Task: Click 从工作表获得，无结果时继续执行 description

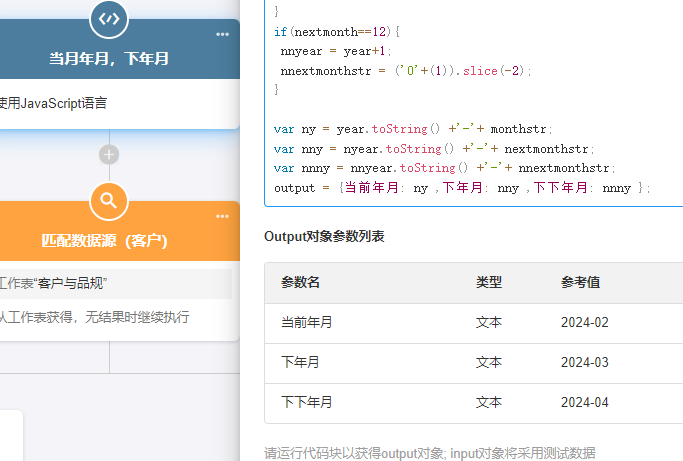Action: [x=93, y=318]
